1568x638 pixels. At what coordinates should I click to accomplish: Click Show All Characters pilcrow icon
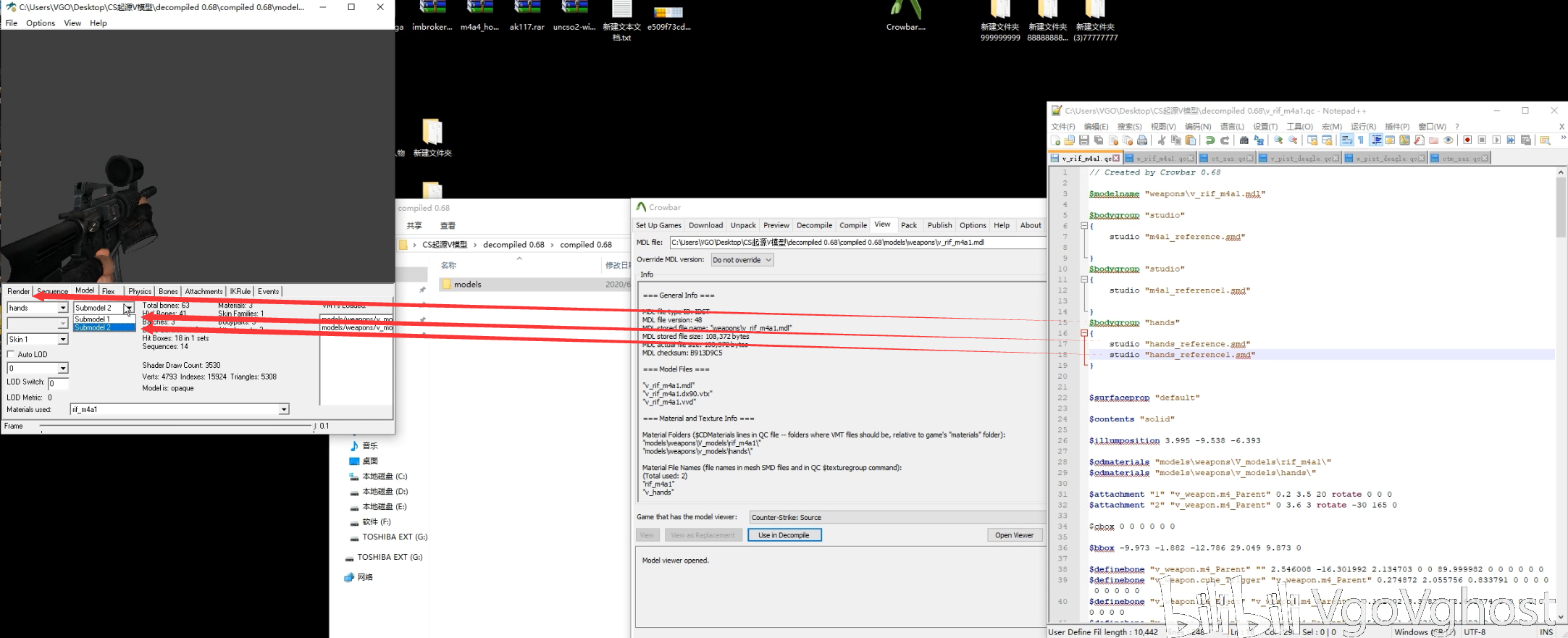point(1360,140)
